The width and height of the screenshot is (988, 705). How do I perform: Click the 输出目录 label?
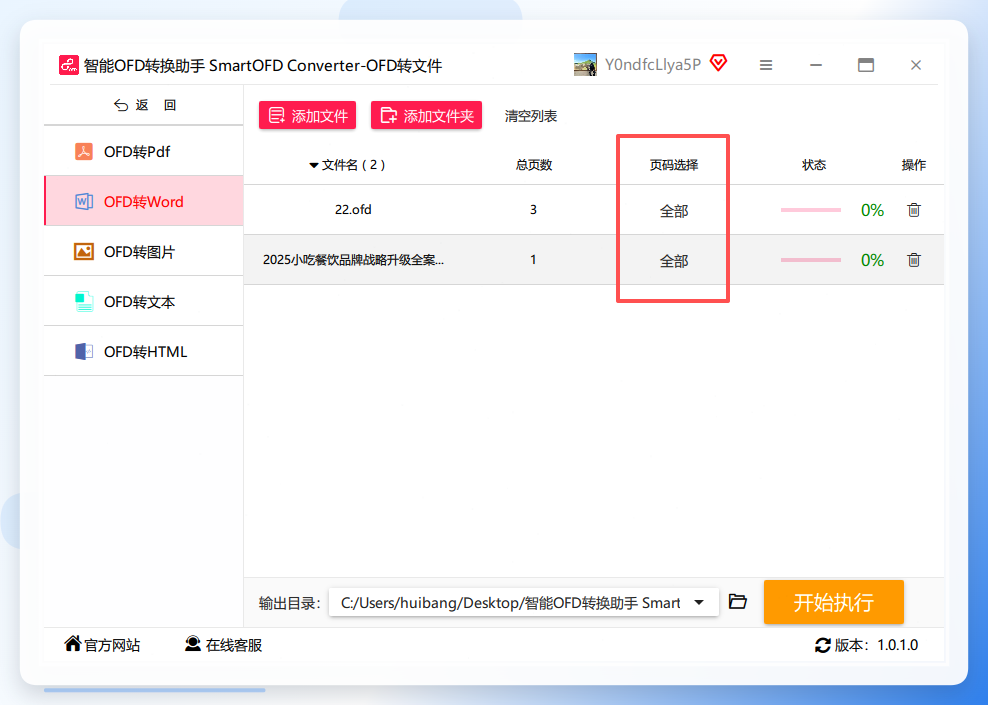(290, 603)
